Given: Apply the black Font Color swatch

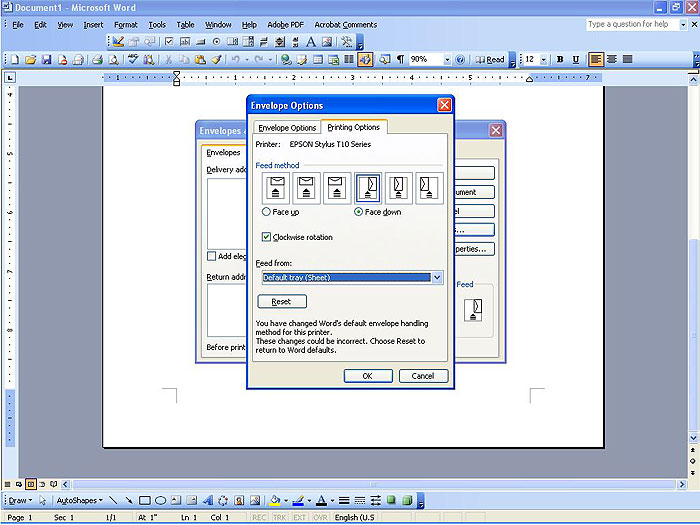Looking at the screenshot, I should (x=321, y=500).
